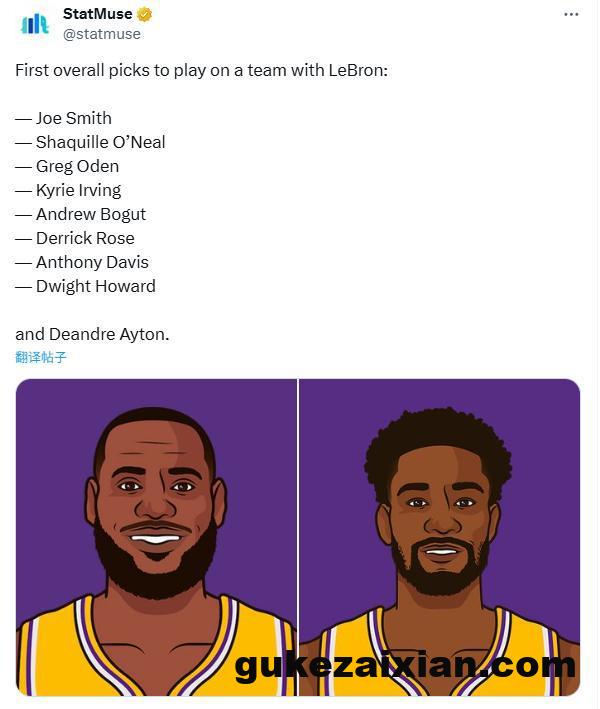Viewport: 600px width, 709px height.
Task: Open the three-dot more options menu
Action: coord(571,14)
